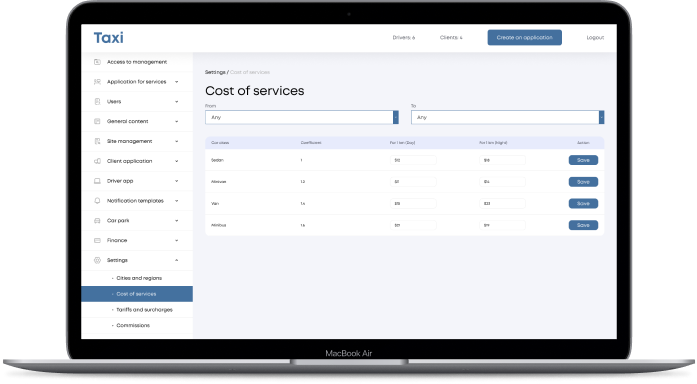The image size is (697, 384).
Task: Expand the Car park chevron
Action: pyautogui.click(x=176, y=220)
